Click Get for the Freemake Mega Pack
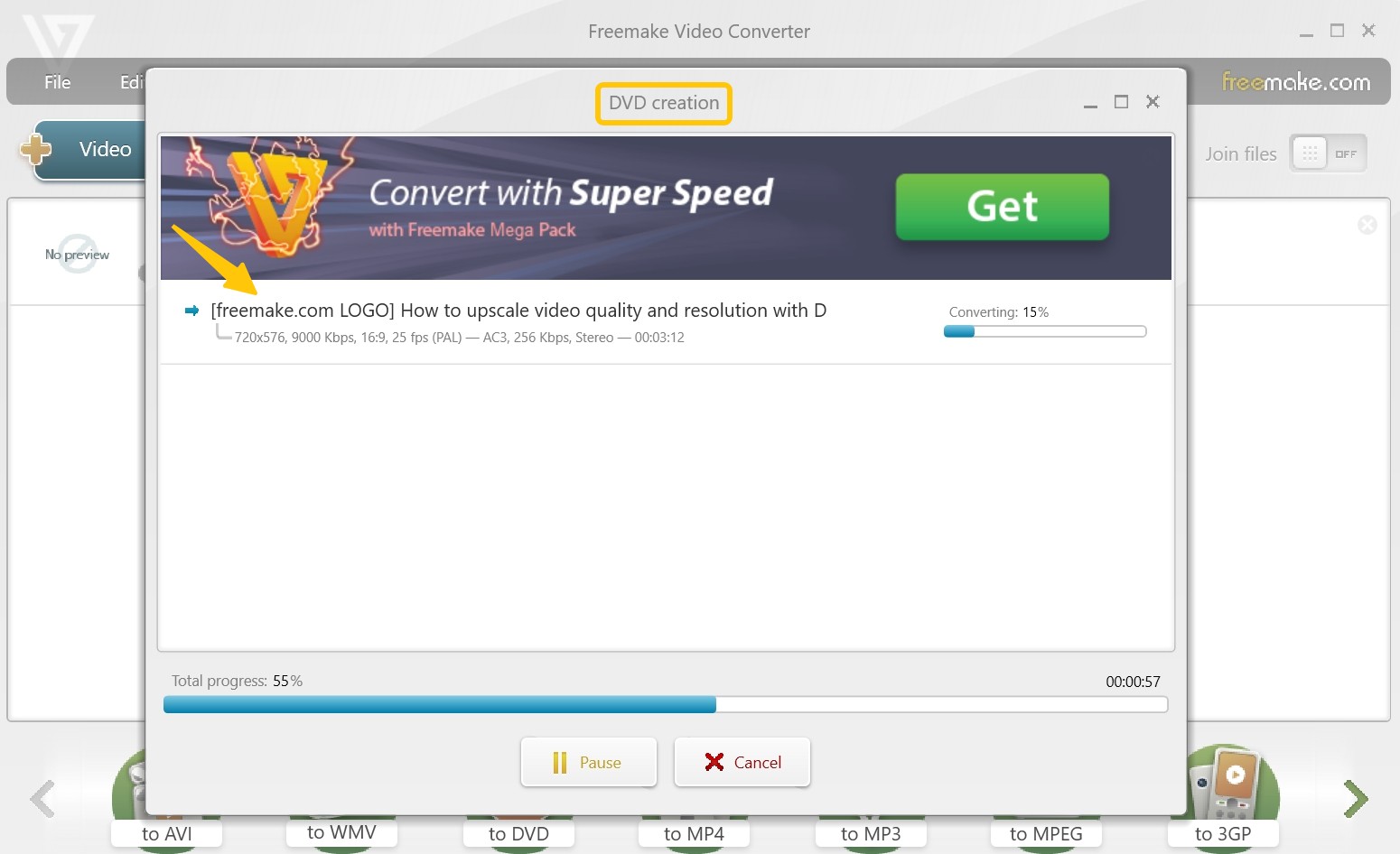Screen dimensions: 1400x854 (x=1001, y=207)
